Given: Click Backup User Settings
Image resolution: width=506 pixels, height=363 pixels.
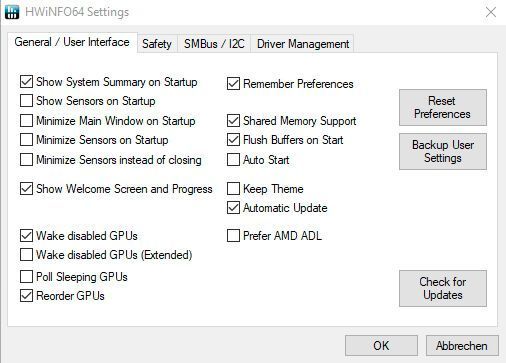Looking at the screenshot, I should 443,151.
